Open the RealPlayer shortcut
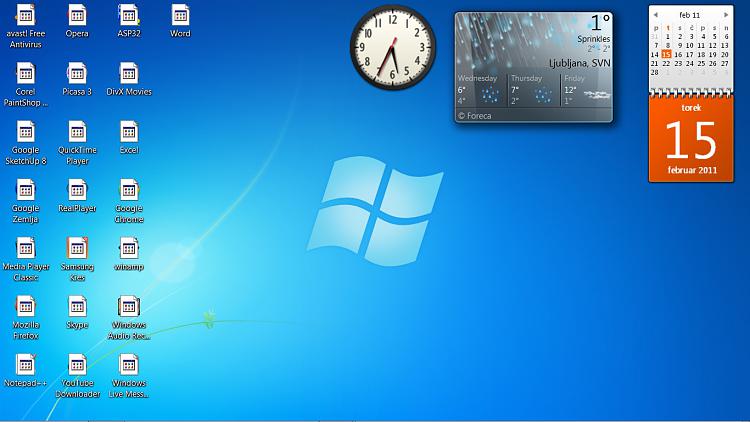 tap(77, 196)
